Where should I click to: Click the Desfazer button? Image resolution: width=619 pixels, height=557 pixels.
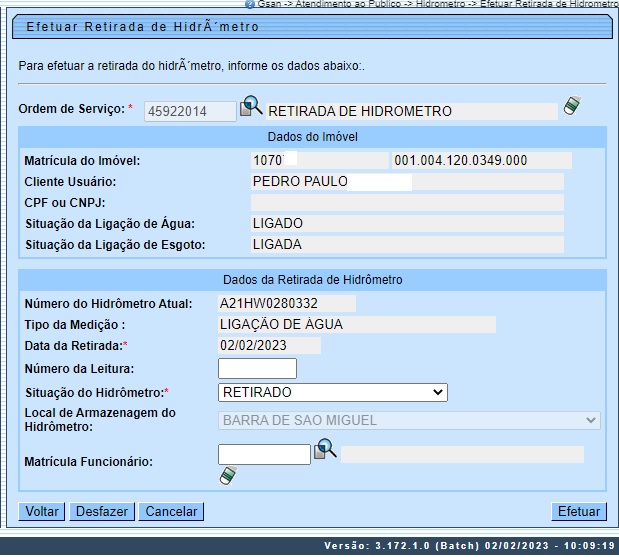pyautogui.click(x=102, y=511)
